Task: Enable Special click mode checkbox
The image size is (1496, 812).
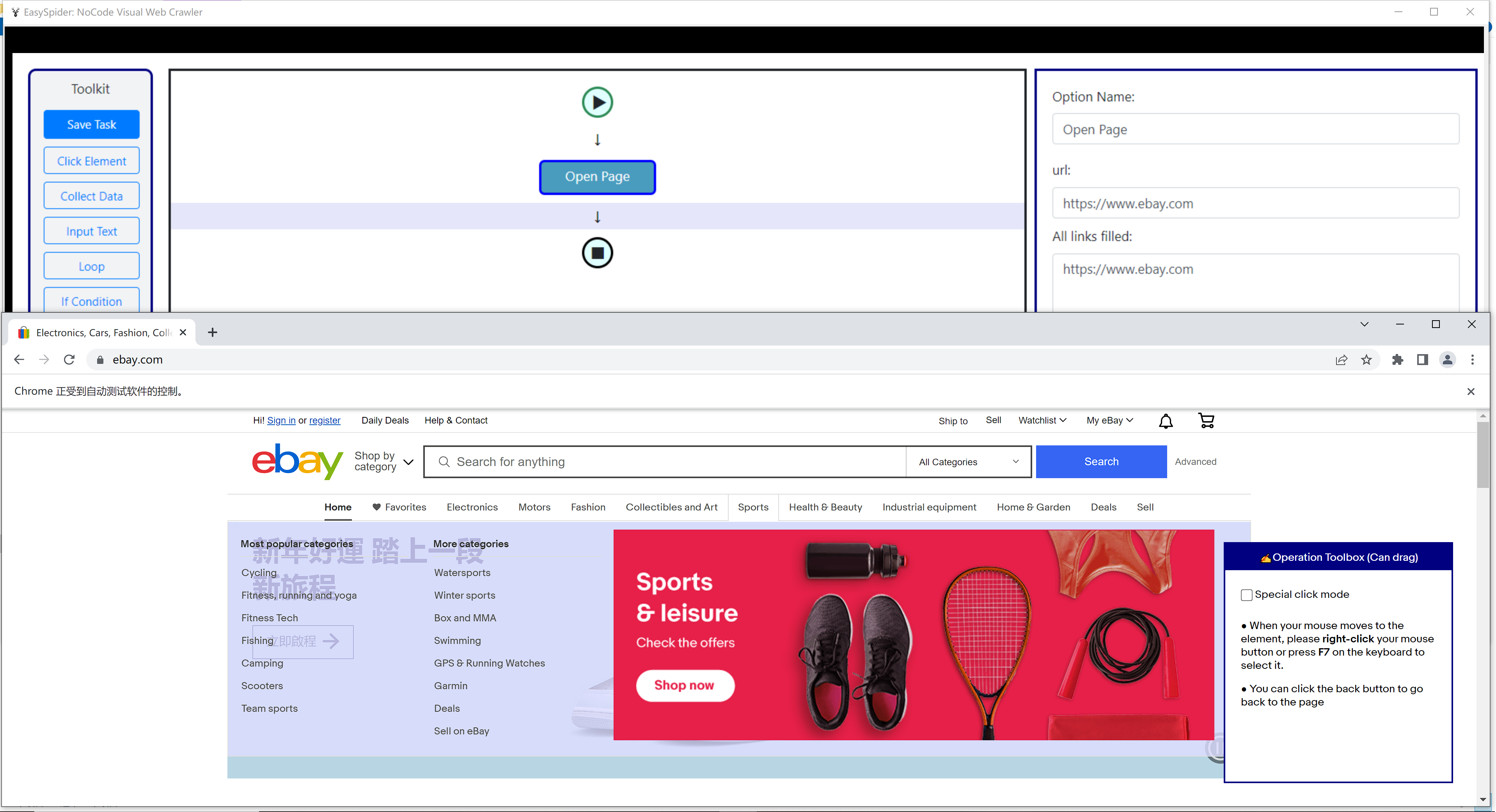Action: tap(1246, 594)
